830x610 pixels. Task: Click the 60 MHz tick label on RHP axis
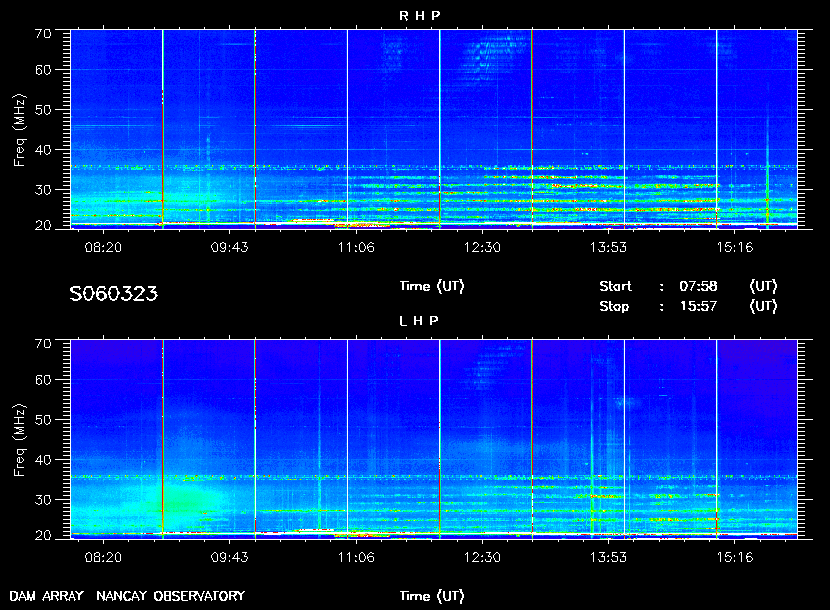[43, 70]
